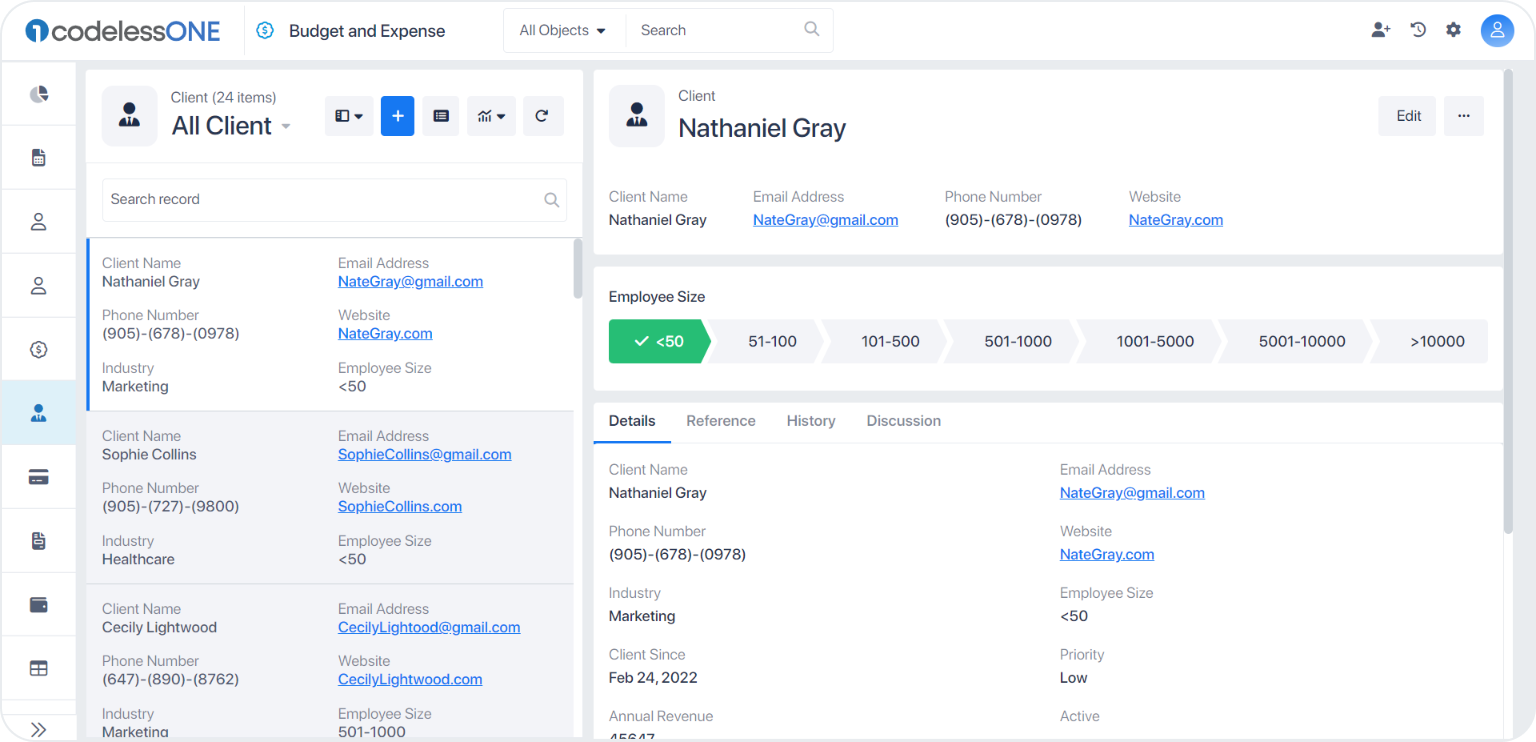Open the All Objects dropdown
Viewport: 1536px width, 742px height.
coord(563,31)
